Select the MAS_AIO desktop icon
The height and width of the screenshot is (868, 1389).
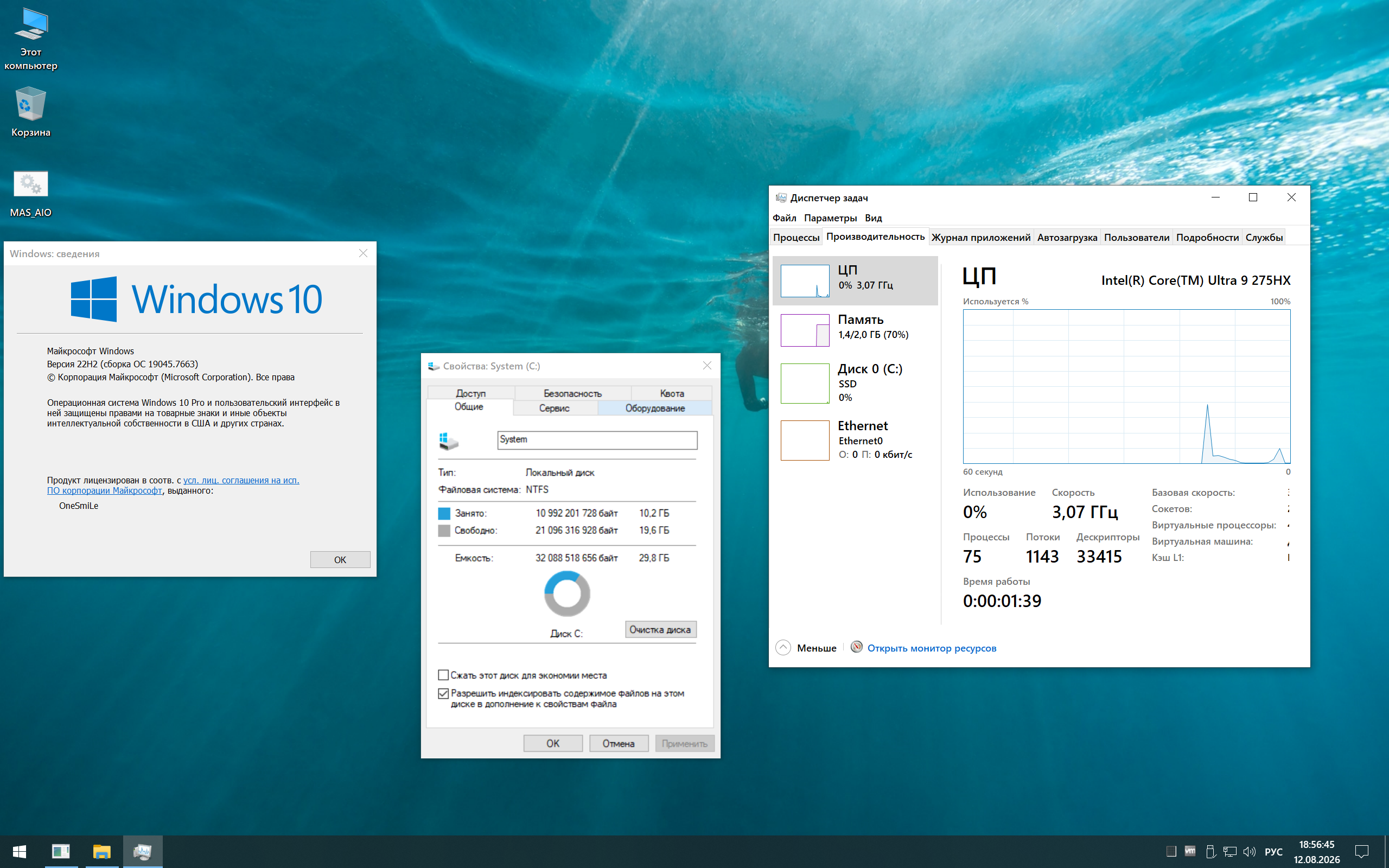[31, 193]
